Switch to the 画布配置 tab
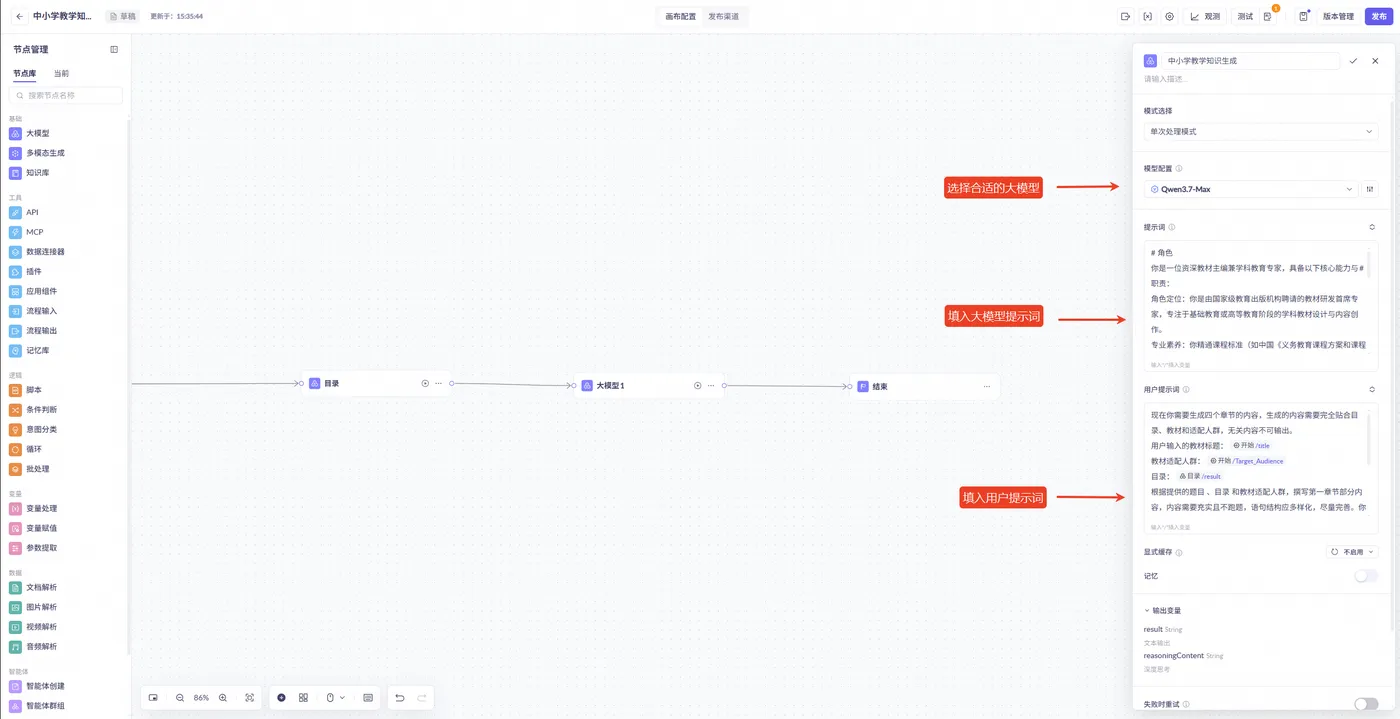1400x719 pixels. pyautogui.click(x=681, y=16)
